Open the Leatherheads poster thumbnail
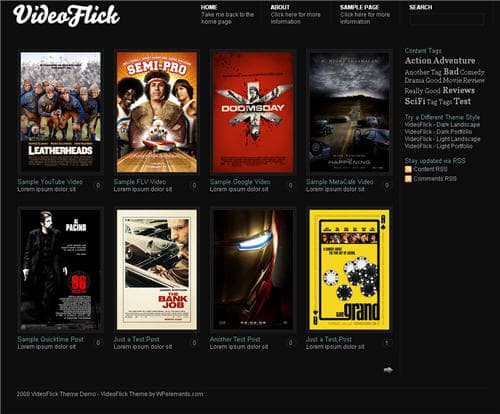The height and width of the screenshot is (414, 500). pyautogui.click(x=60, y=112)
